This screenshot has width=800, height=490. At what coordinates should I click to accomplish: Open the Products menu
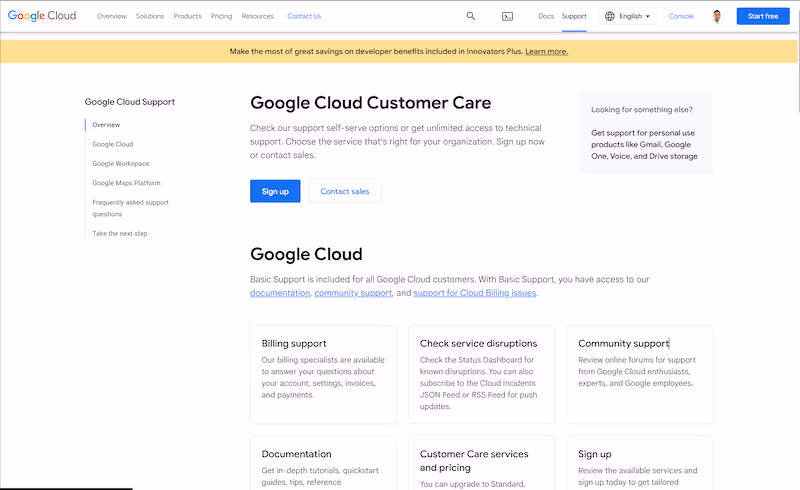click(x=187, y=16)
